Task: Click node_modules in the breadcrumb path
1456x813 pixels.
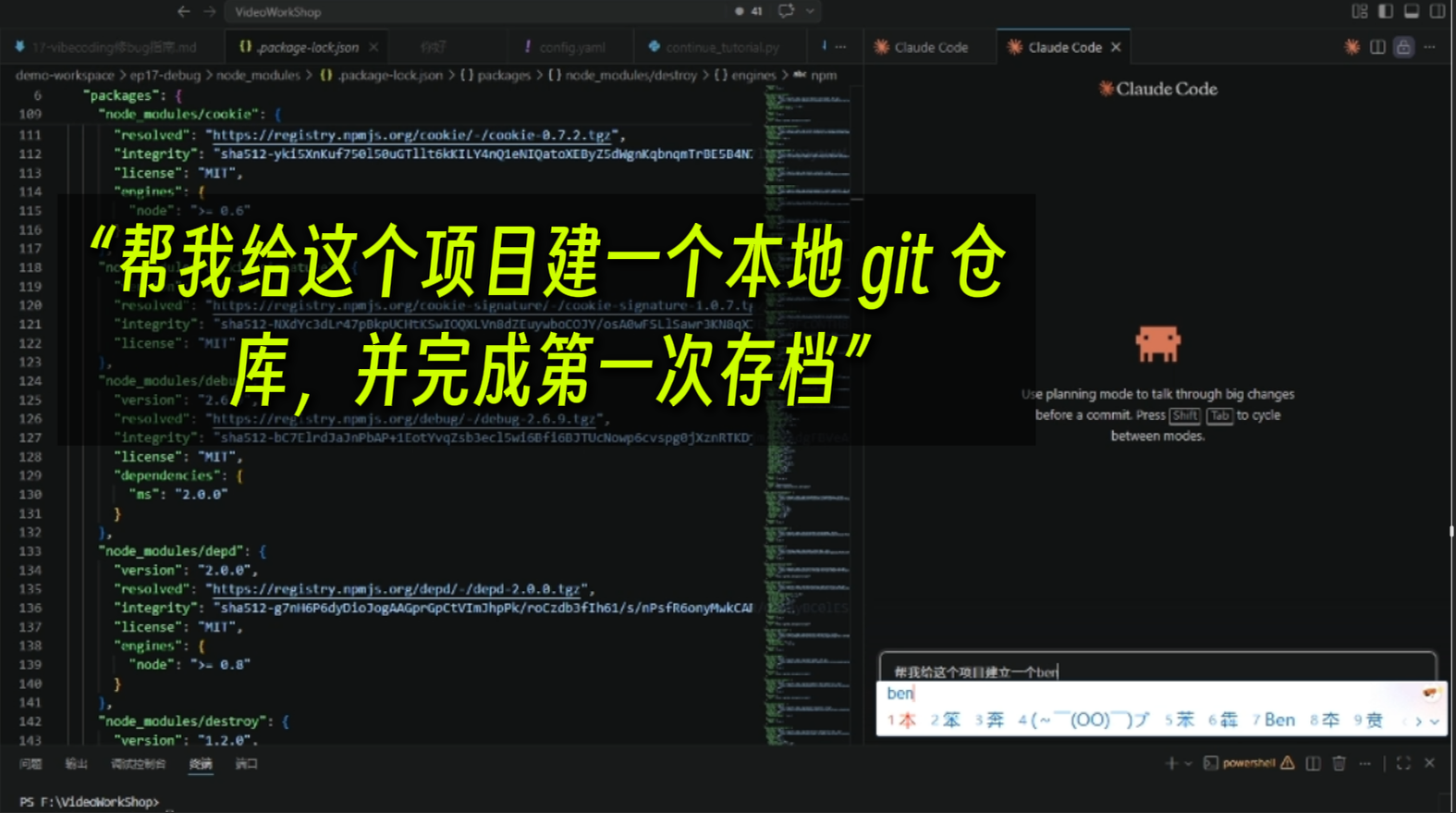Action: tap(258, 75)
